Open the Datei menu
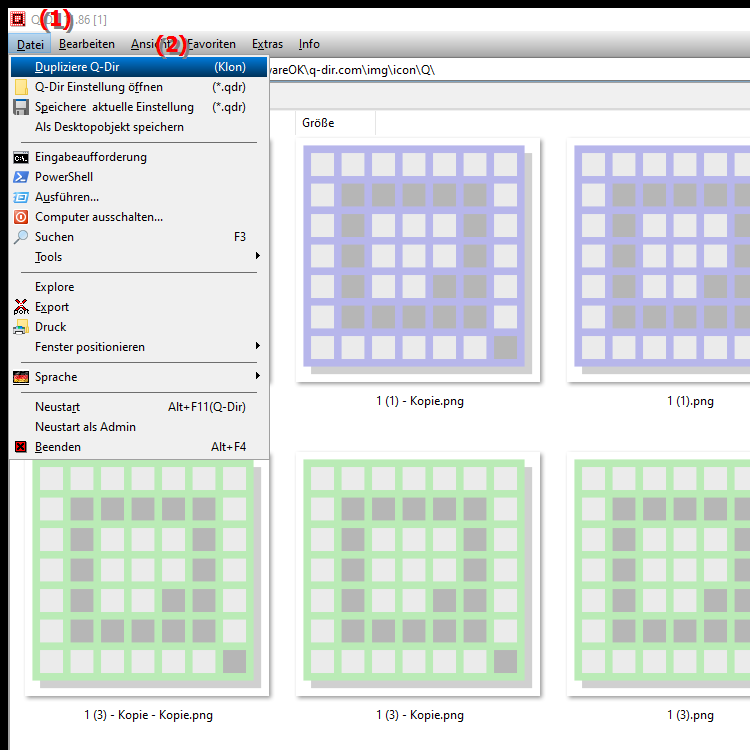This screenshot has height=750, width=750. click(x=30, y=44)
